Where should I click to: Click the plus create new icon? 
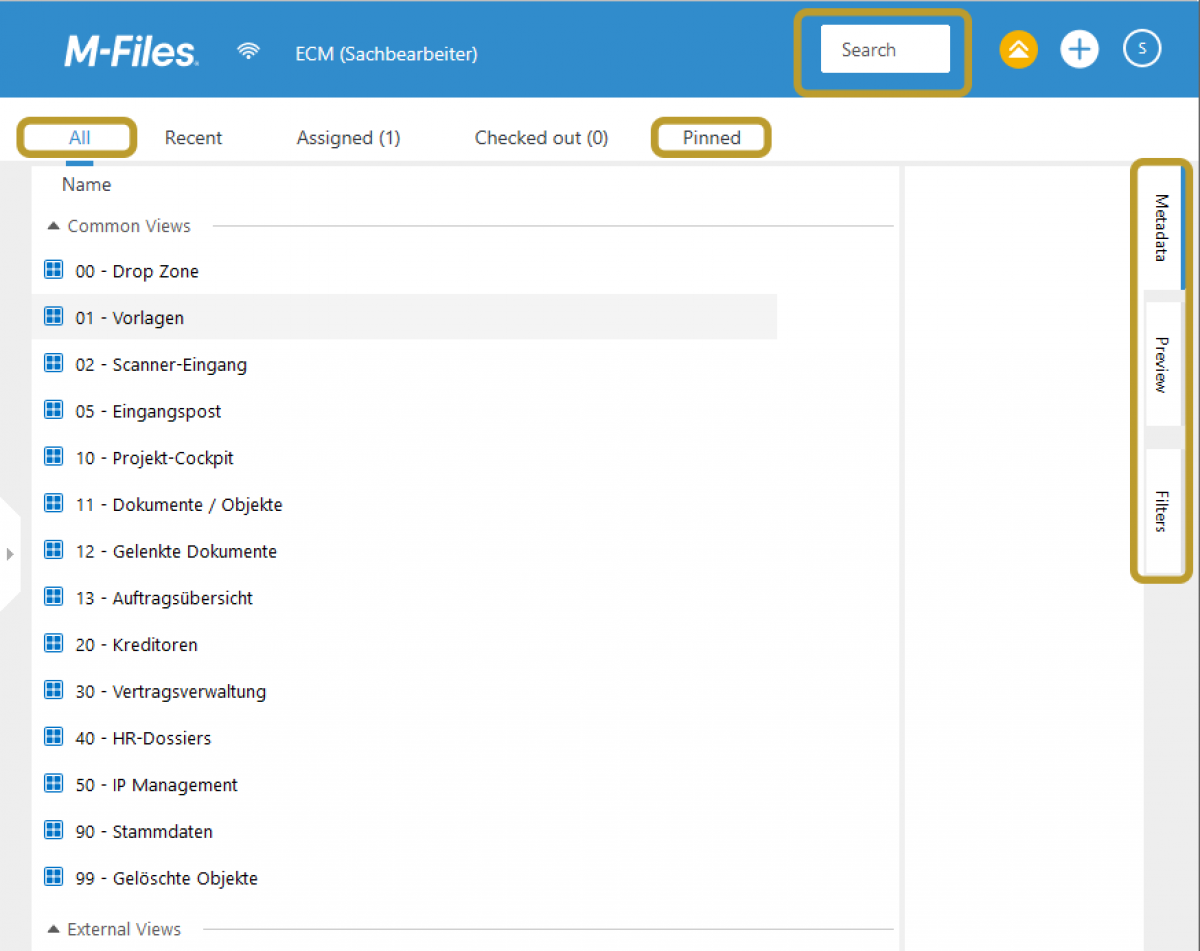[1079, 50]
